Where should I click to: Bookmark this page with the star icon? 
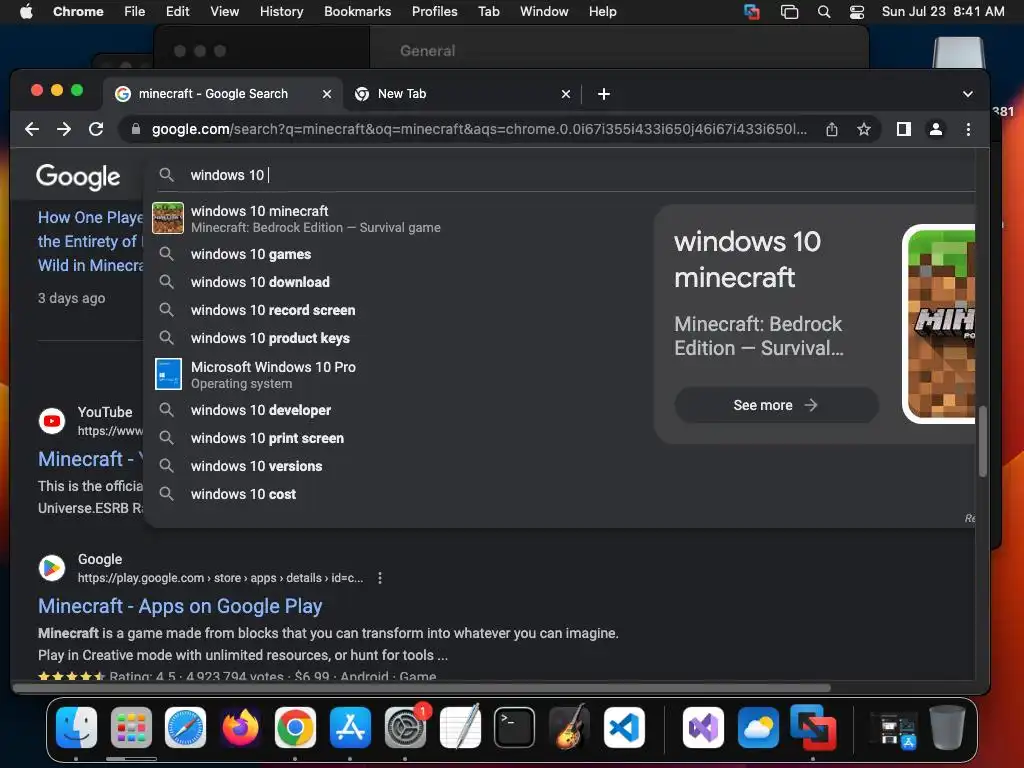click(863, 129)
